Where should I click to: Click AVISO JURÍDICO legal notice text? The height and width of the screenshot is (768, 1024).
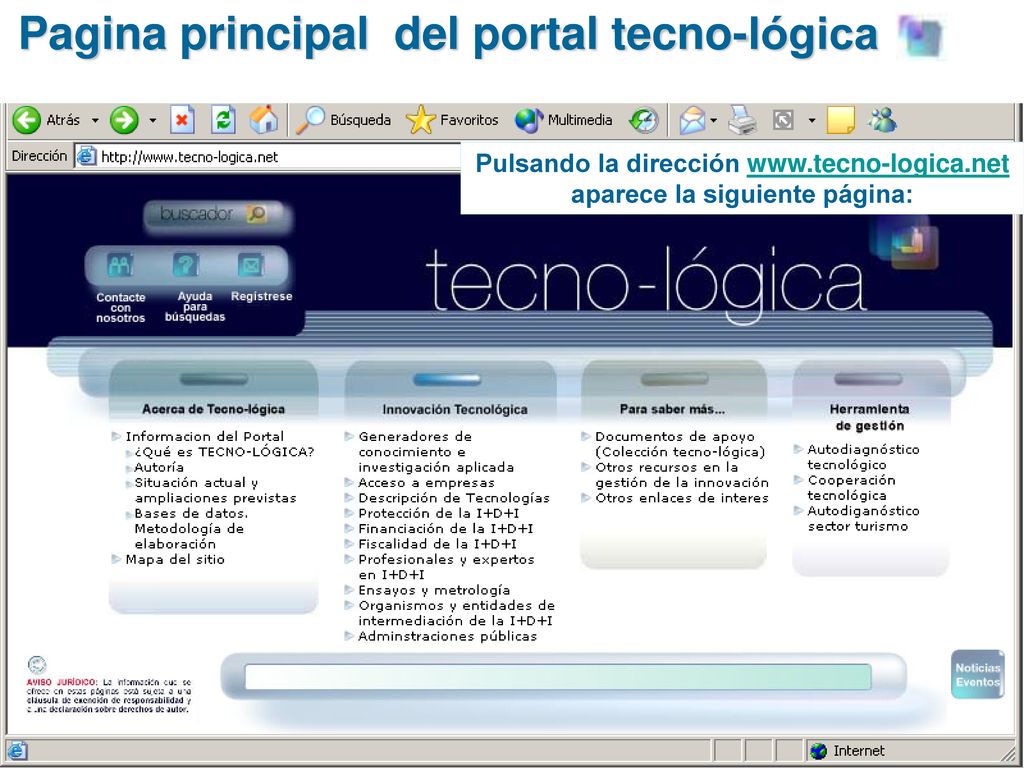point(109,695)
